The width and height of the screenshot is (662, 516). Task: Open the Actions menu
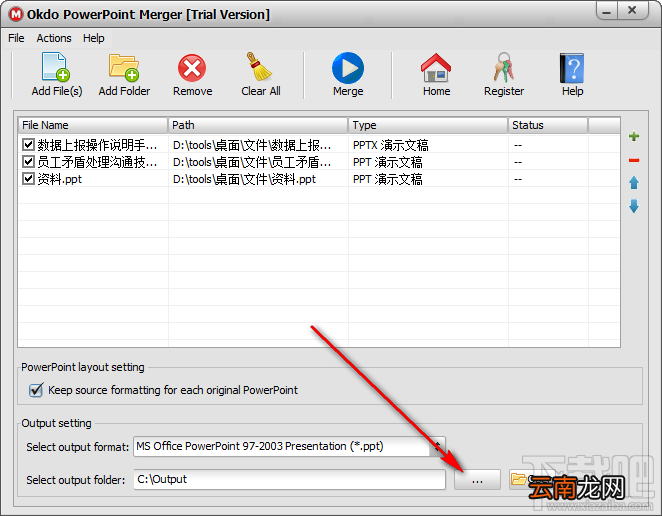click(x=54, y=38)
